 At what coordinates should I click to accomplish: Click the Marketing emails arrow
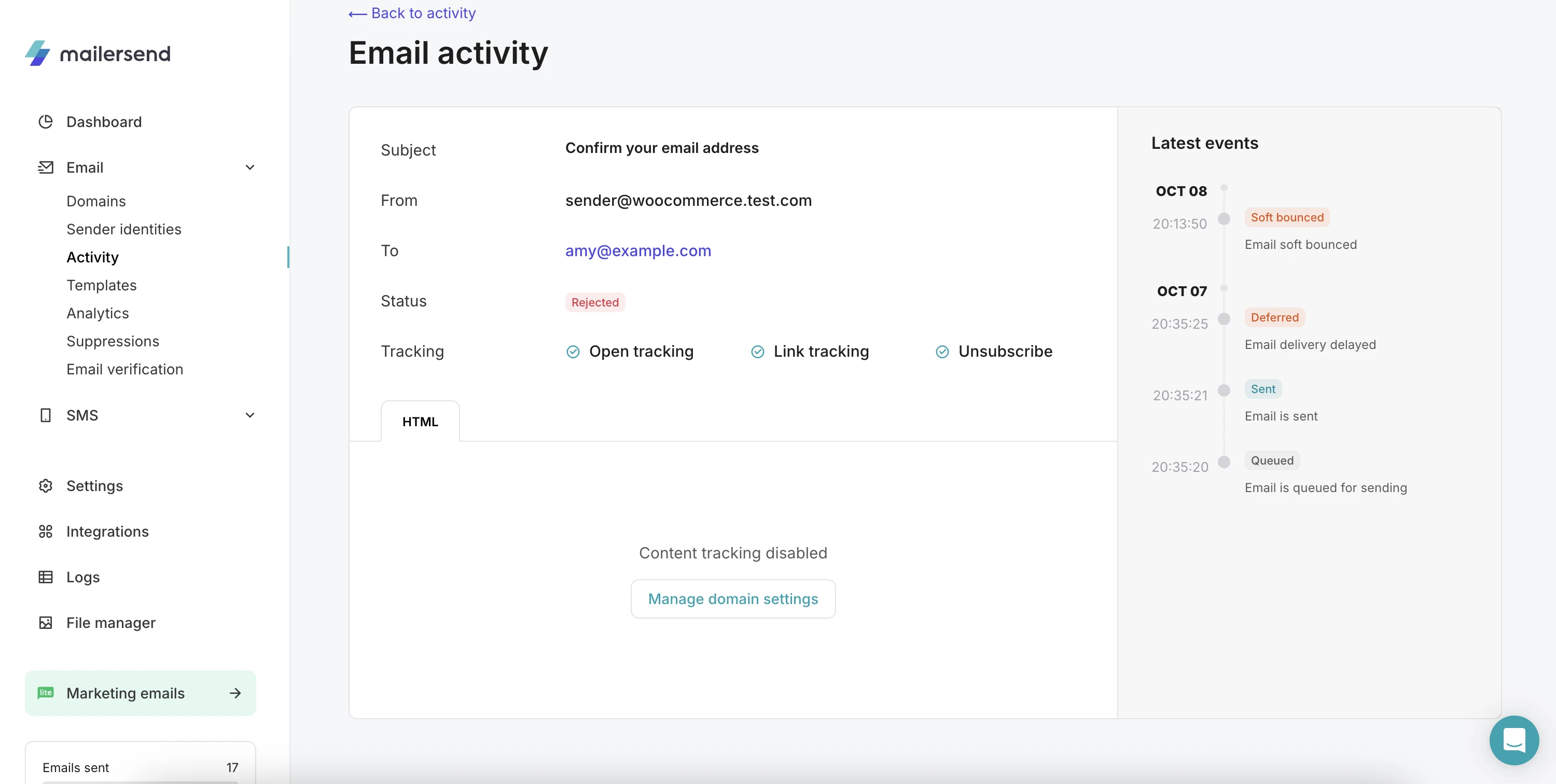235,693
